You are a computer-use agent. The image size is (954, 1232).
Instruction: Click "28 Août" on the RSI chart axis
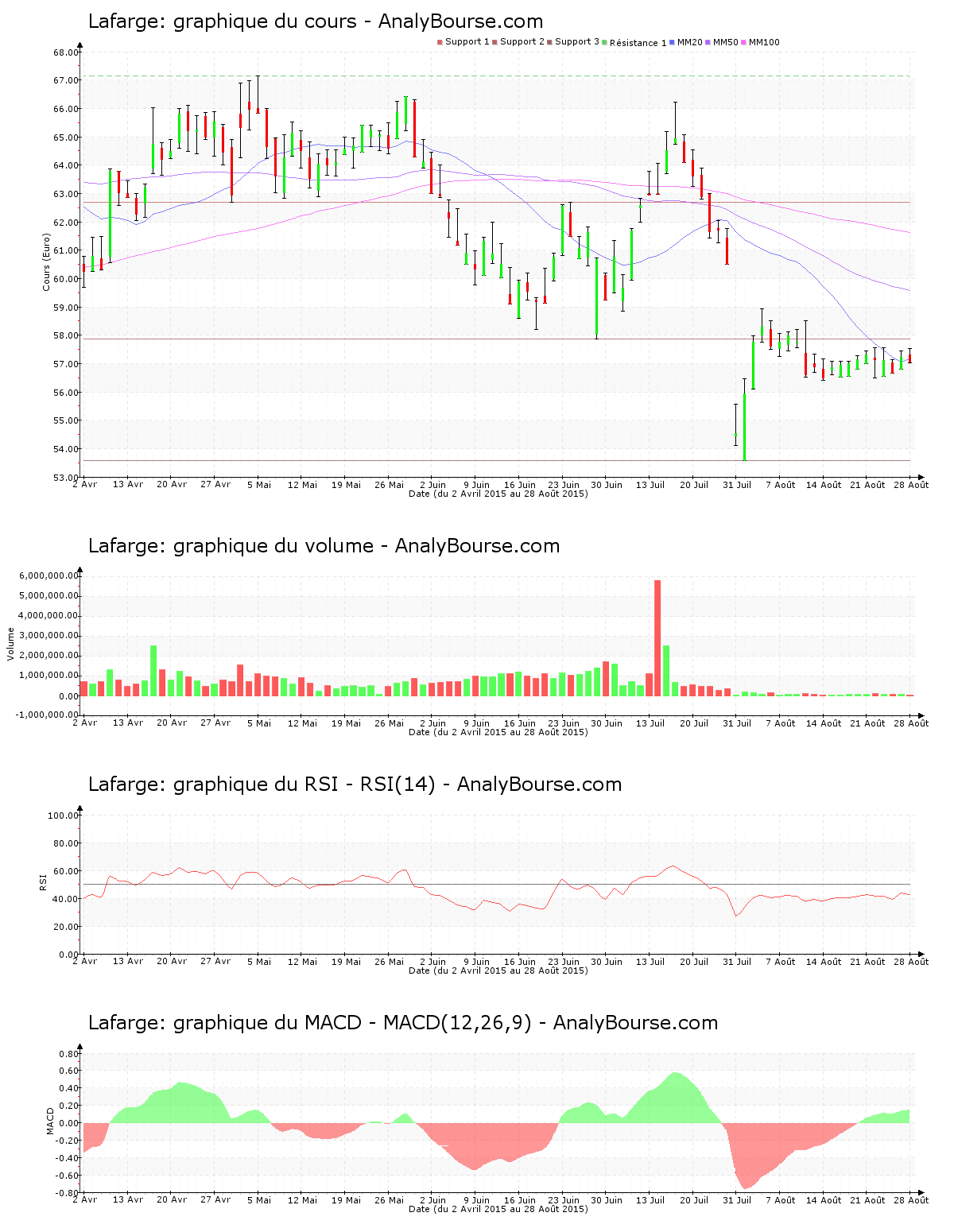click(911, 962)
